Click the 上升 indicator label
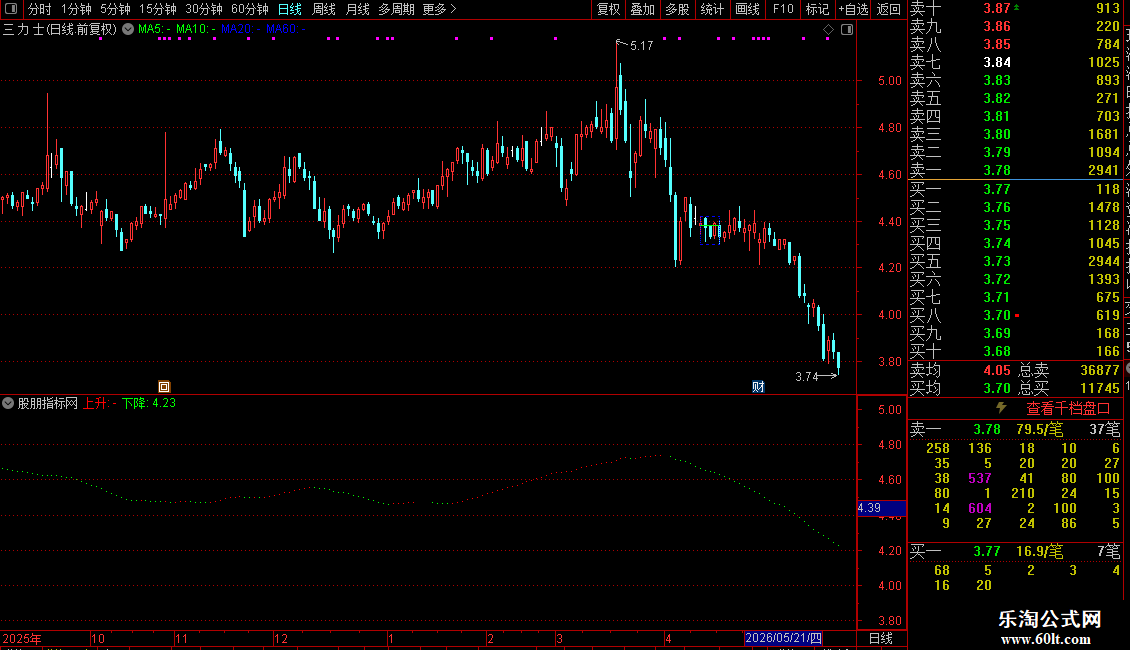Screen dimensions: 1130x650 99,403
